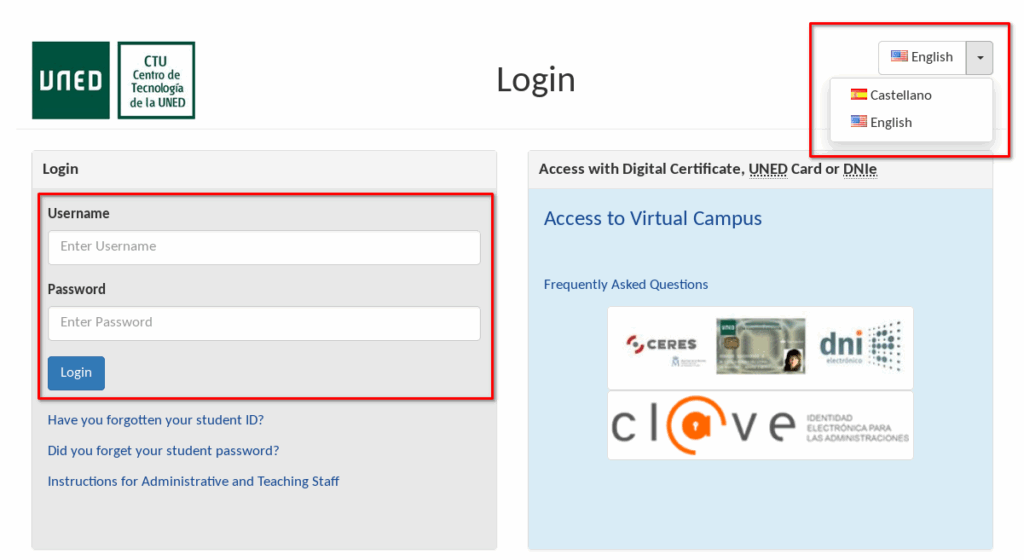Click the underlined UNED abbreviation in panel header
The height and width of the screenshot is (560, 1024).
[768, 169]
